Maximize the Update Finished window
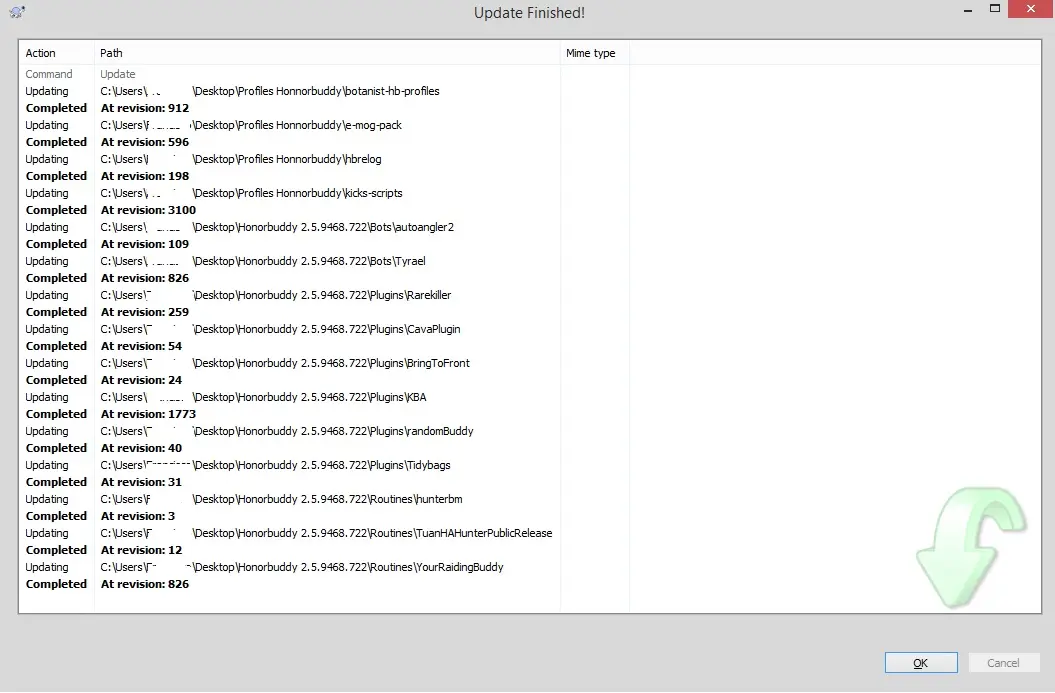This screenshot has width=1055, height=693. 995,9
